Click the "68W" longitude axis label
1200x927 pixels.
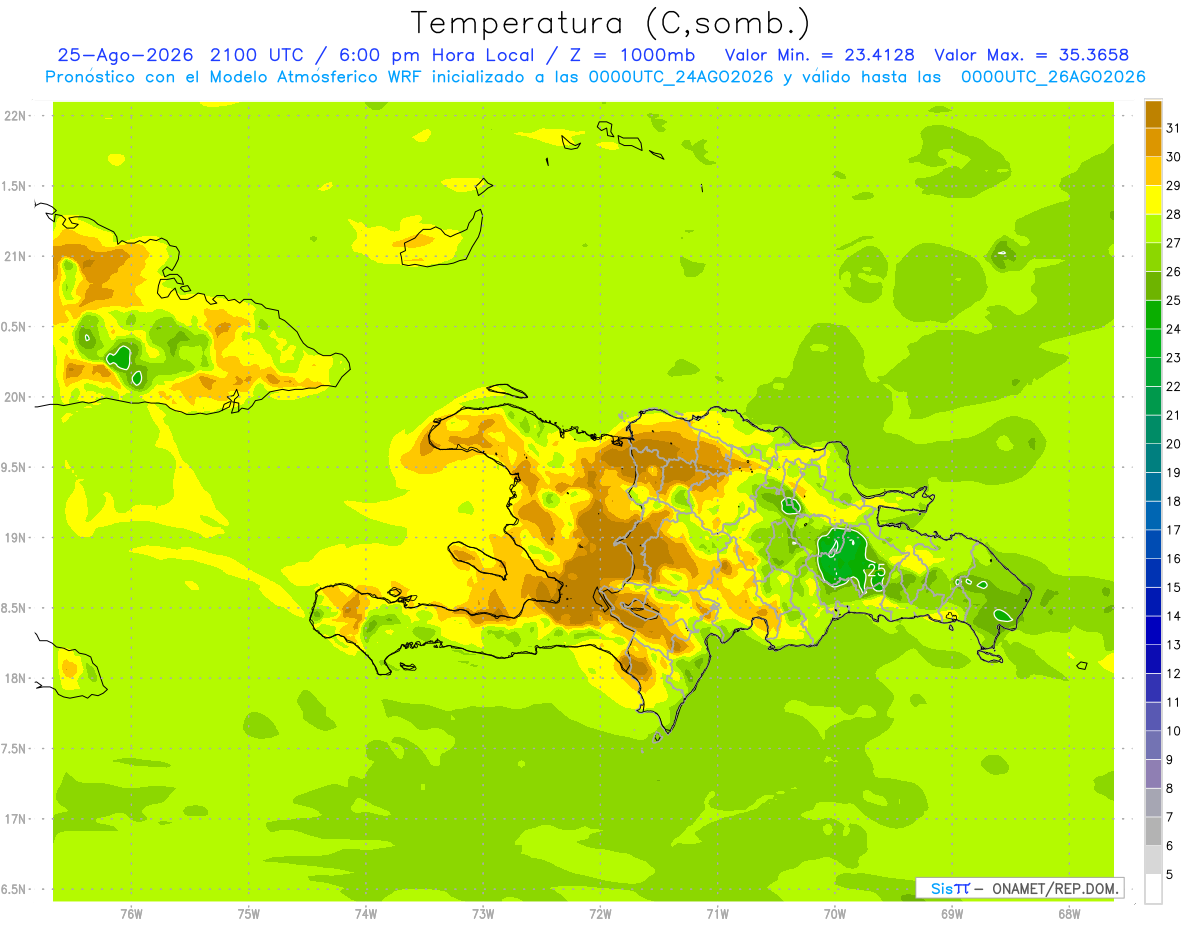(1068, 913)
